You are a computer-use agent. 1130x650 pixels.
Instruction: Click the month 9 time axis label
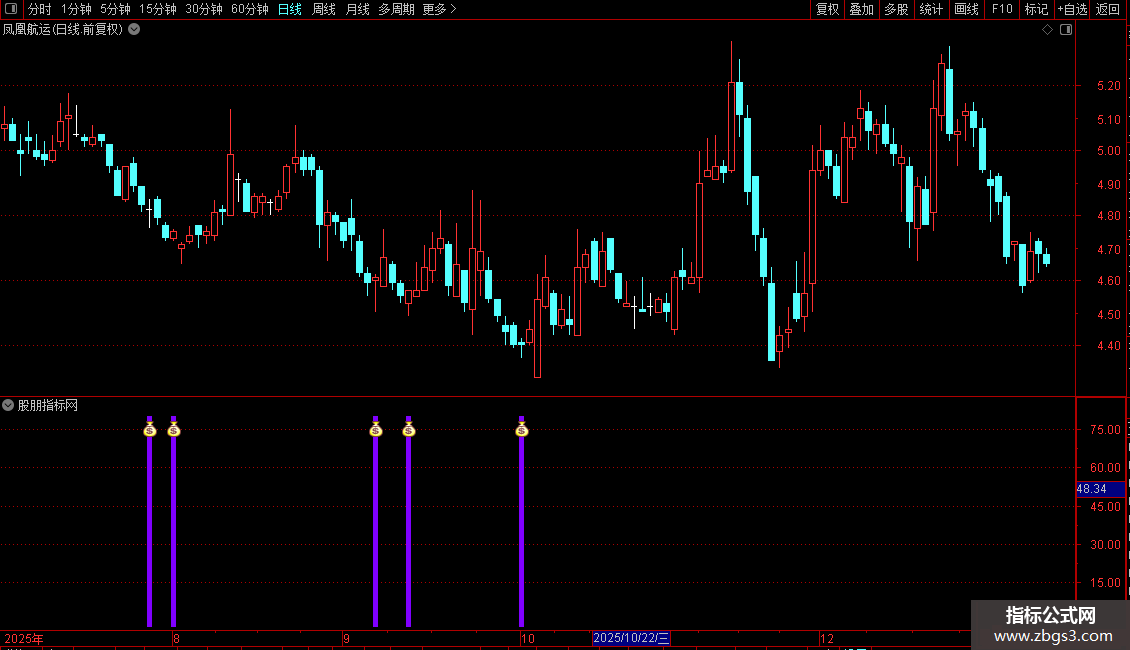(x=347, y=638)
